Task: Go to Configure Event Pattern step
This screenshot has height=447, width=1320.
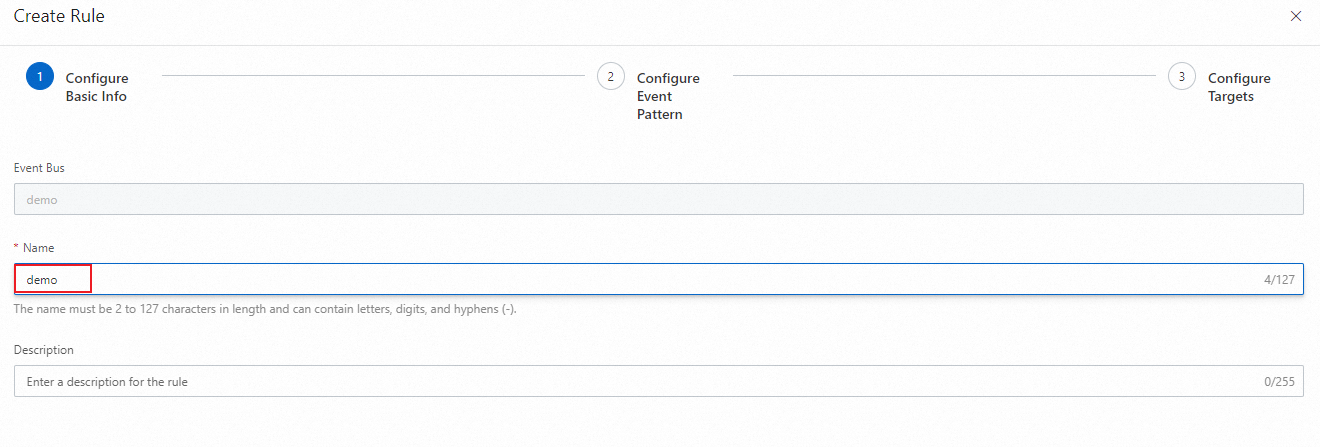Action: pos(668,96)
